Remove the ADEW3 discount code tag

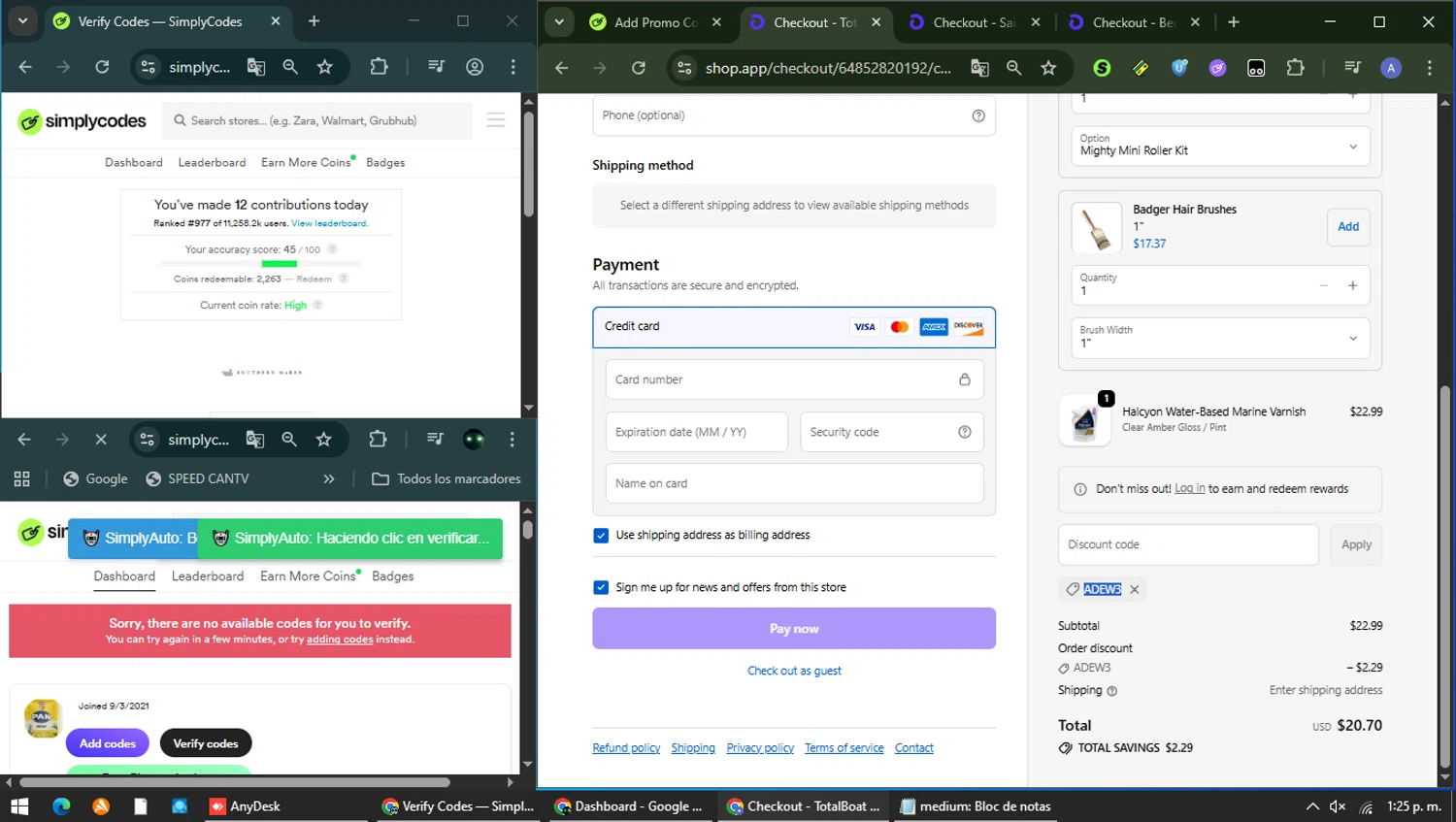point(1134,589)
